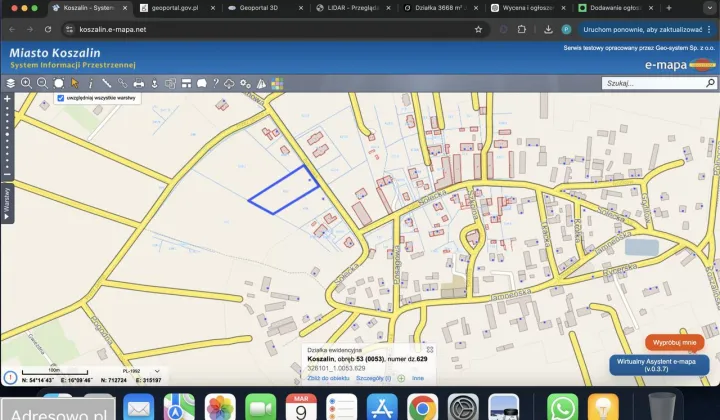Screen dimensions: 720x420
Task: Select the arrow pointer selection tool
Action: [74, 83]
